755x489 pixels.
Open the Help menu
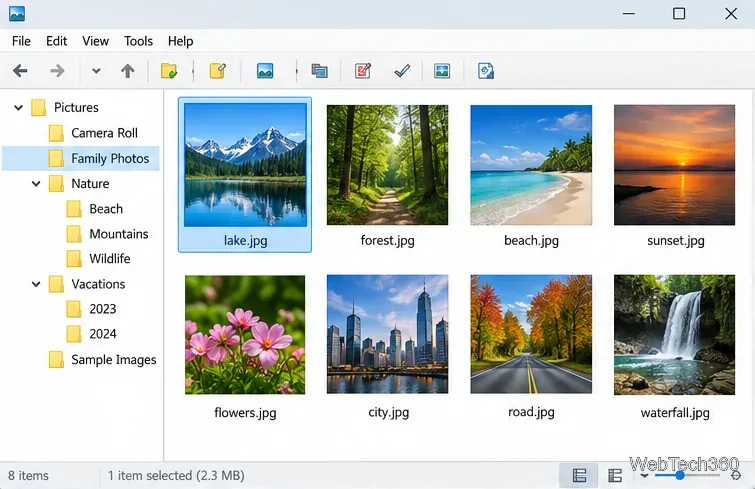[x=181, y=41]
